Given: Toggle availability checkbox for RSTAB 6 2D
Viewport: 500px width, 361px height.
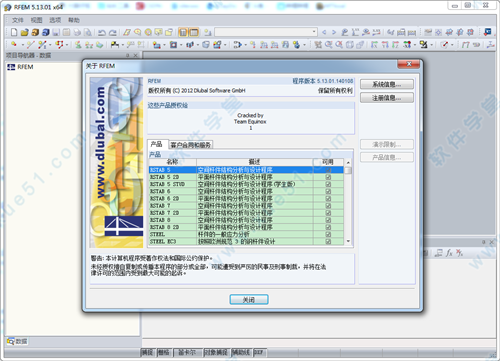Looking at the screenshot, I should click(328, 198).
